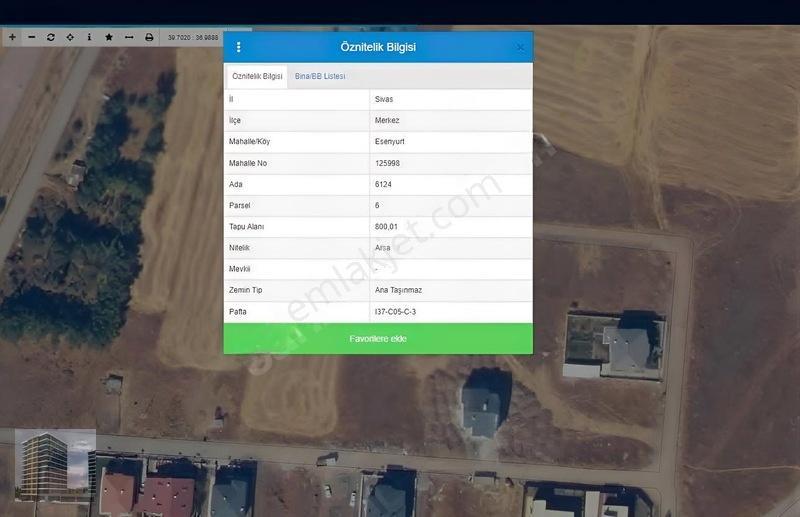The width and height of the screenshot is (800, 517).
Task: Open favorites star icon
Action: click(x=109, y=37)
